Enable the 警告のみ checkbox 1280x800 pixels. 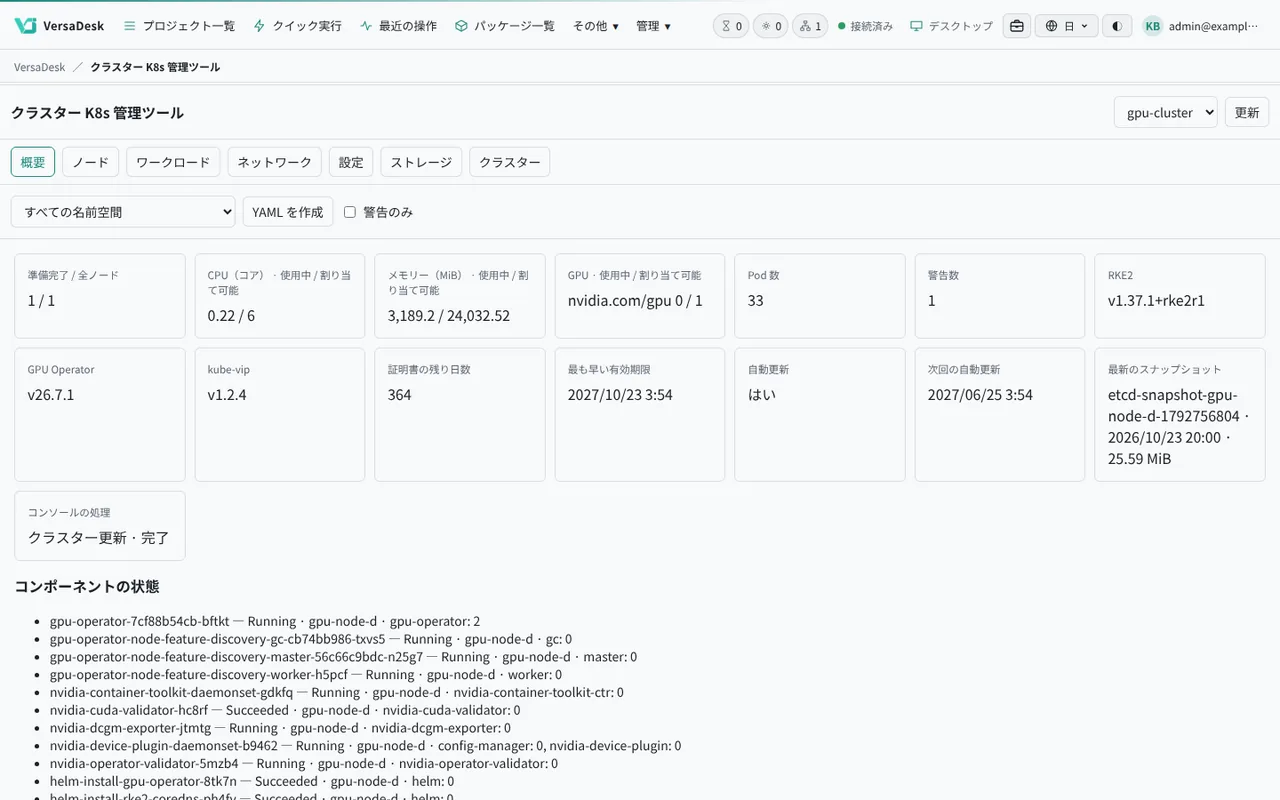(350, 212)
